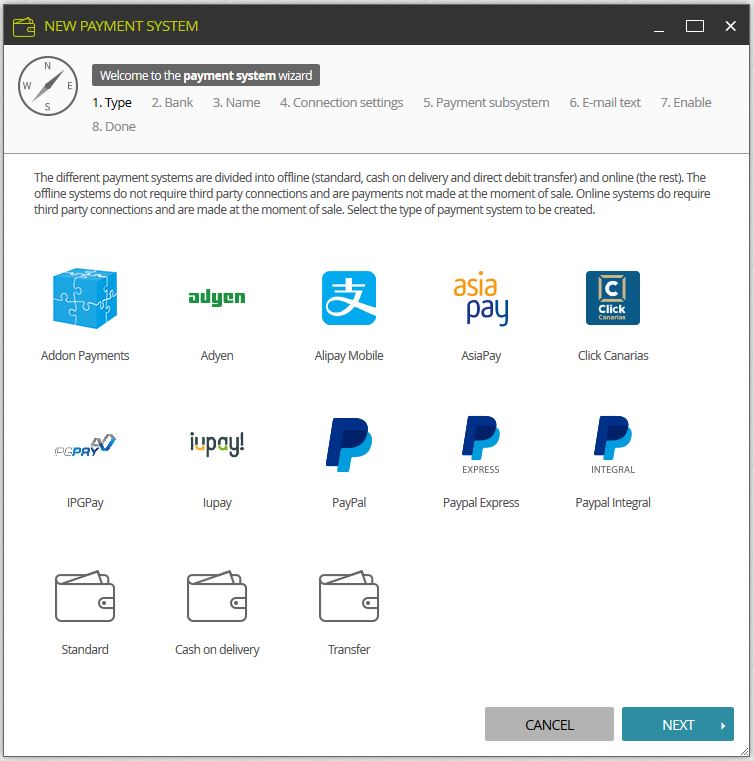Click the wallet icon in title bar
754x761 pixels.
tap(24, 27)
